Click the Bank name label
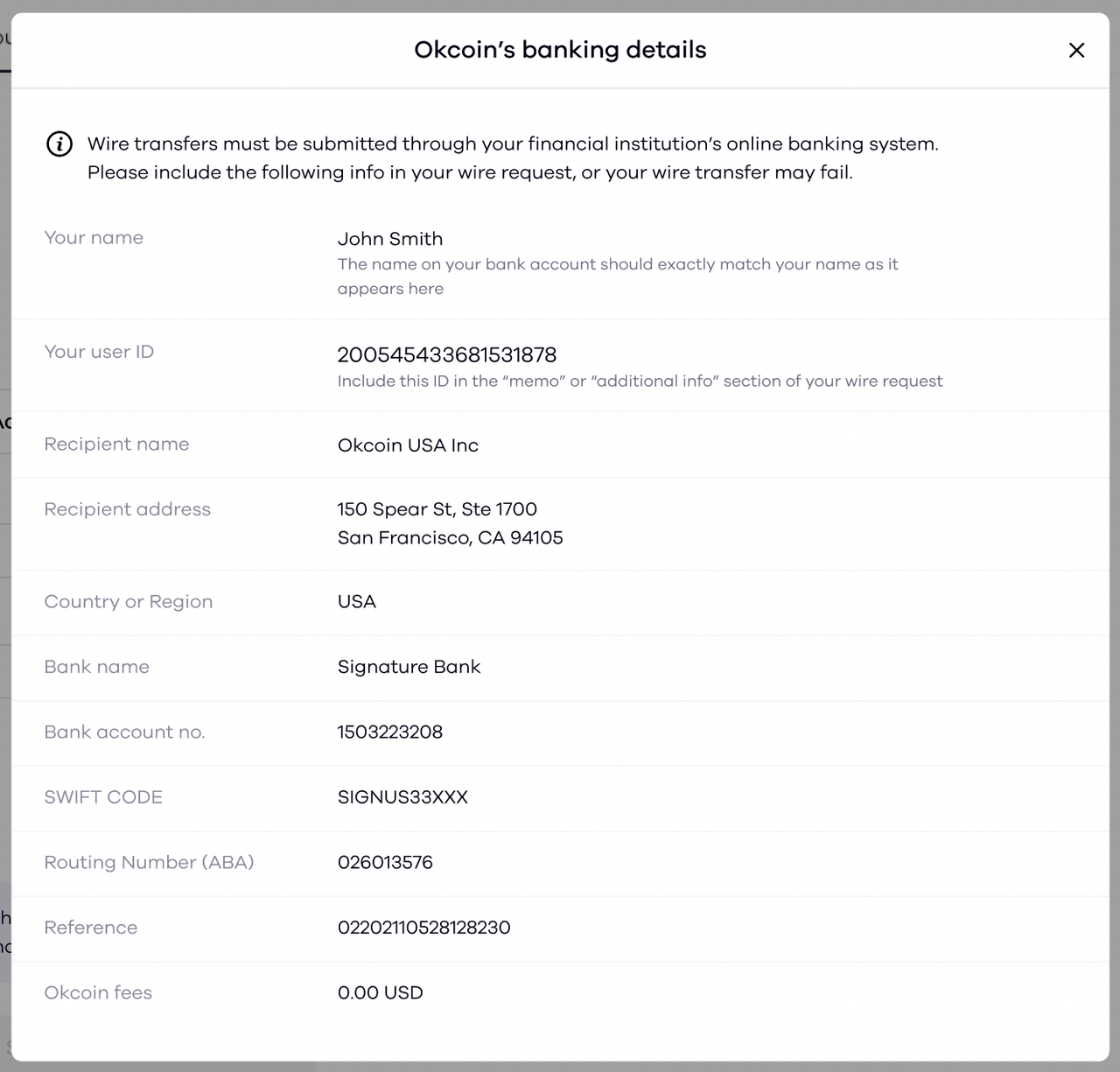The image size is (1120, 1072). coord(97,667)
